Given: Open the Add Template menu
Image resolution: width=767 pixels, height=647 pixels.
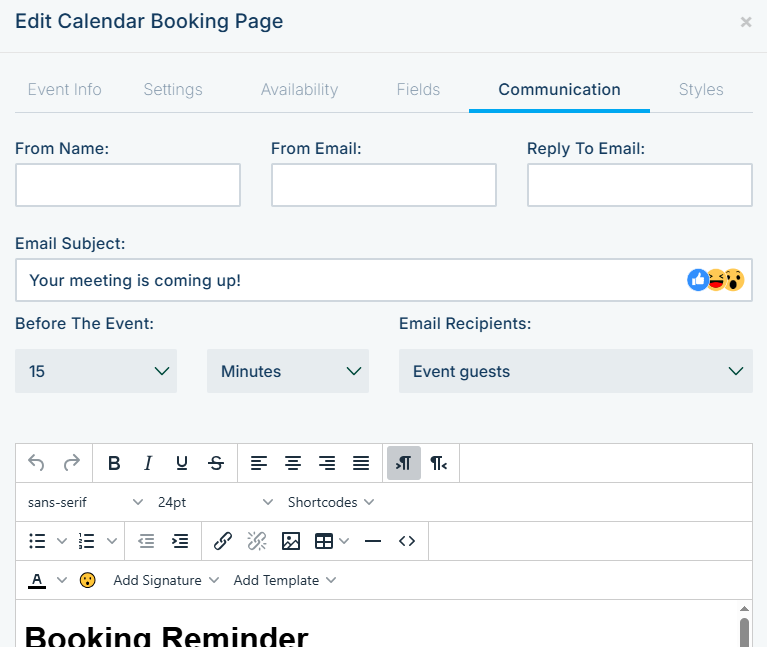Looking at the screenshot, I should (x=285, y=580).
